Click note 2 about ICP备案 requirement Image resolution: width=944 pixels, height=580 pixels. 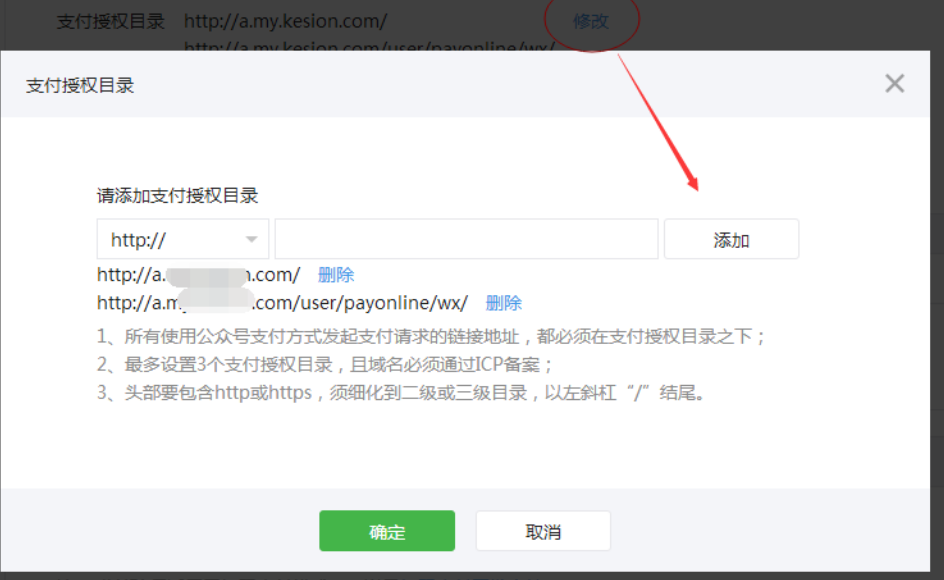click(x=325, y=364)
